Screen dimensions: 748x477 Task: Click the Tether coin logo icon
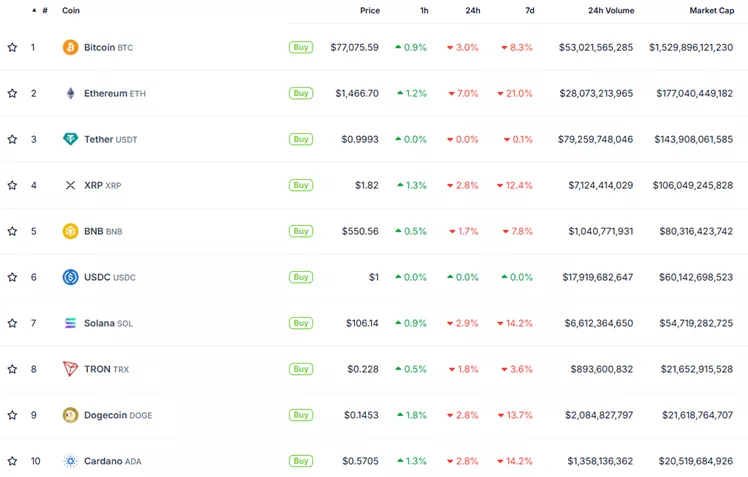(x=70, y=139)
